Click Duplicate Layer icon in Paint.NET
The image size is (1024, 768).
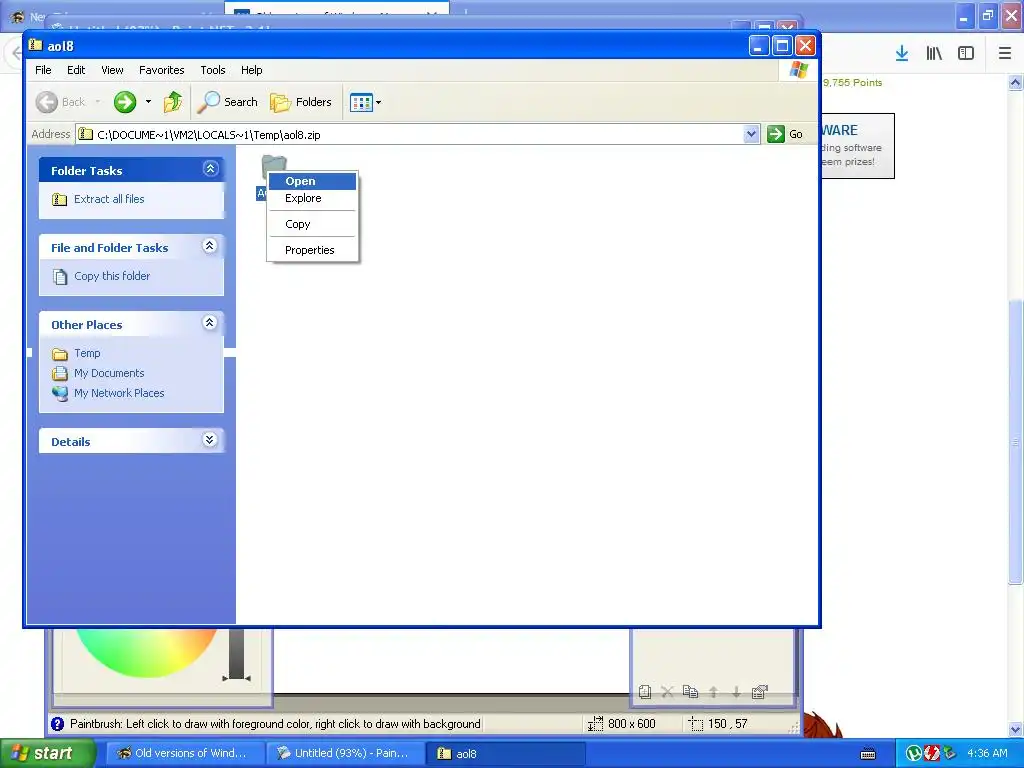coord(690,692)
